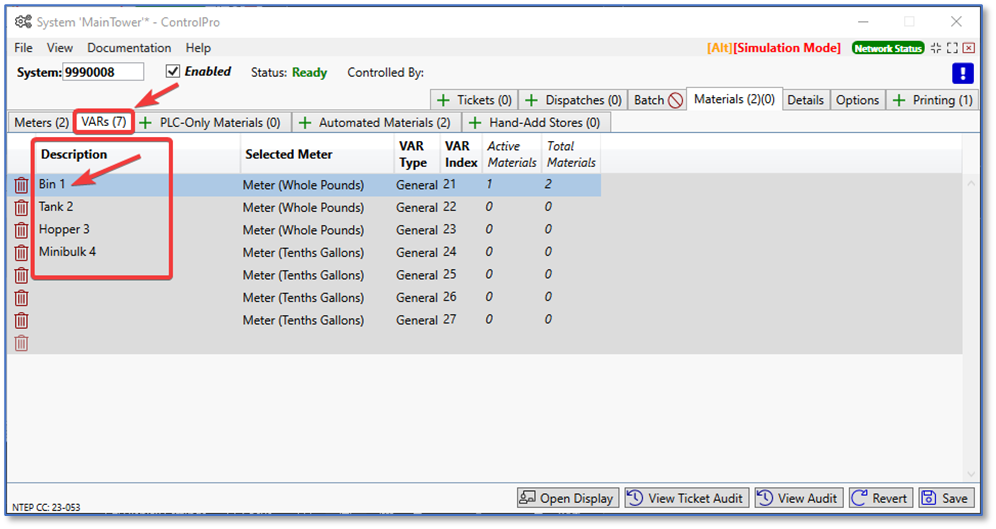Delete the Bin 1 row with trash icon

point(21,185)
